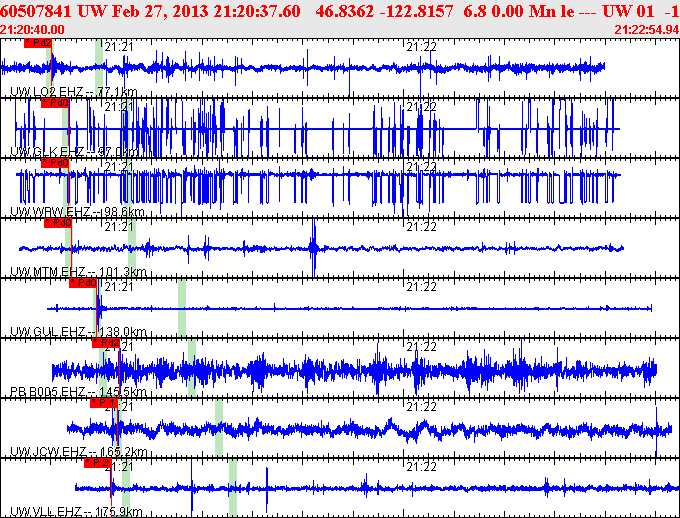Click the station label UW LO2 EHZ 77.1km
This screenshot has height=518, width=680.
[74, 92]
